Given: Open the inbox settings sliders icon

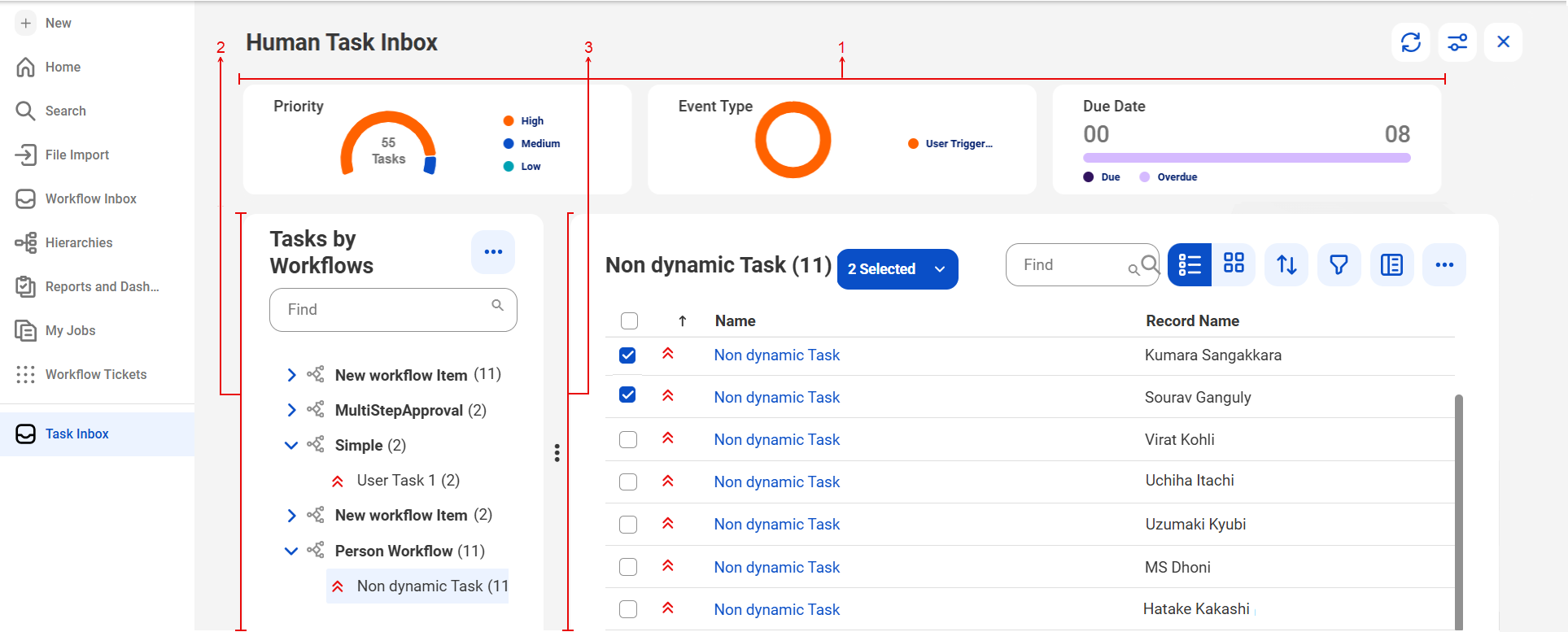Looking at the screenshot, I should (x=1457, y=41).
